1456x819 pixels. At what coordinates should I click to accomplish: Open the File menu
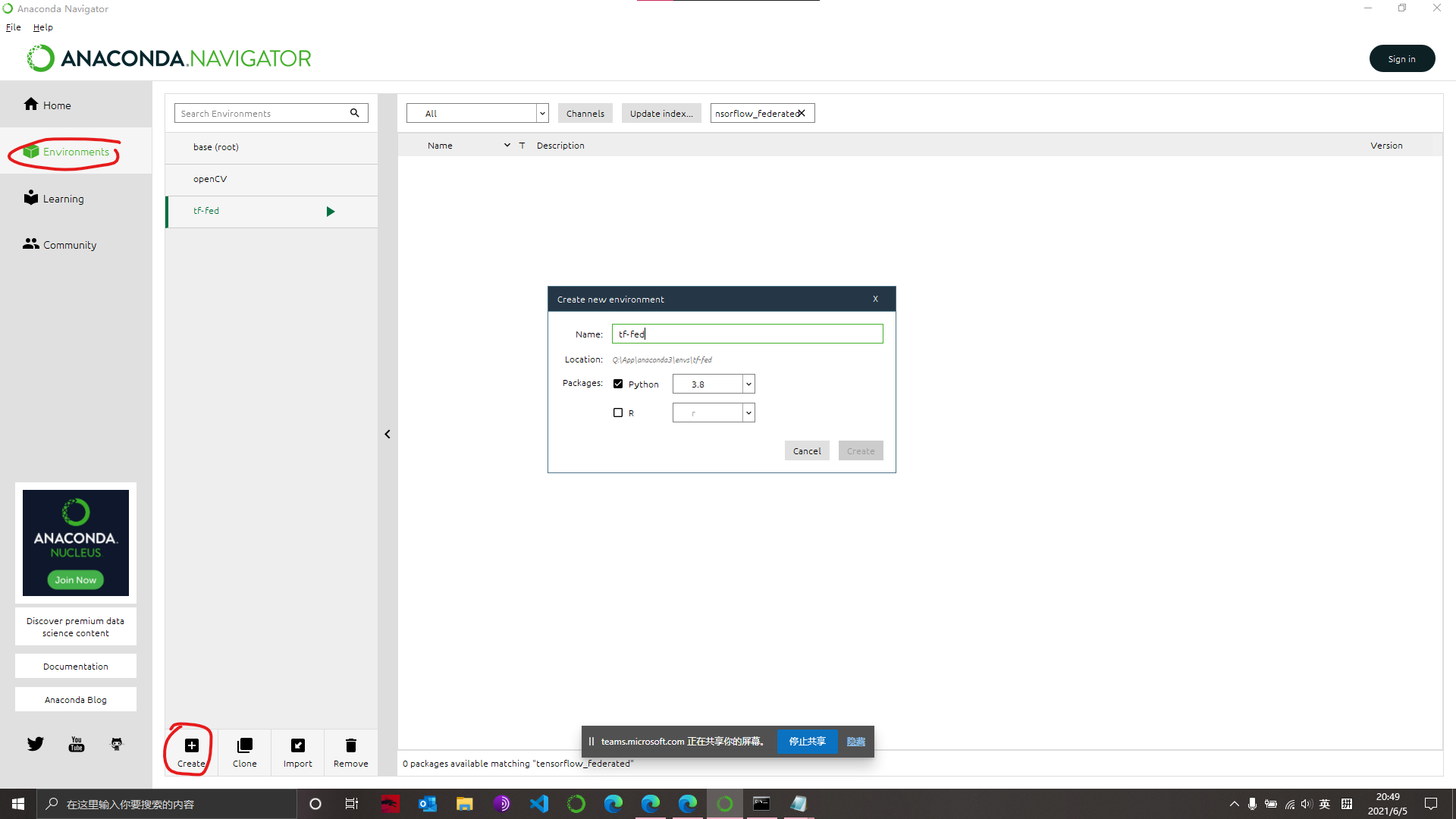pyautogui.click(x=13, y=27)
